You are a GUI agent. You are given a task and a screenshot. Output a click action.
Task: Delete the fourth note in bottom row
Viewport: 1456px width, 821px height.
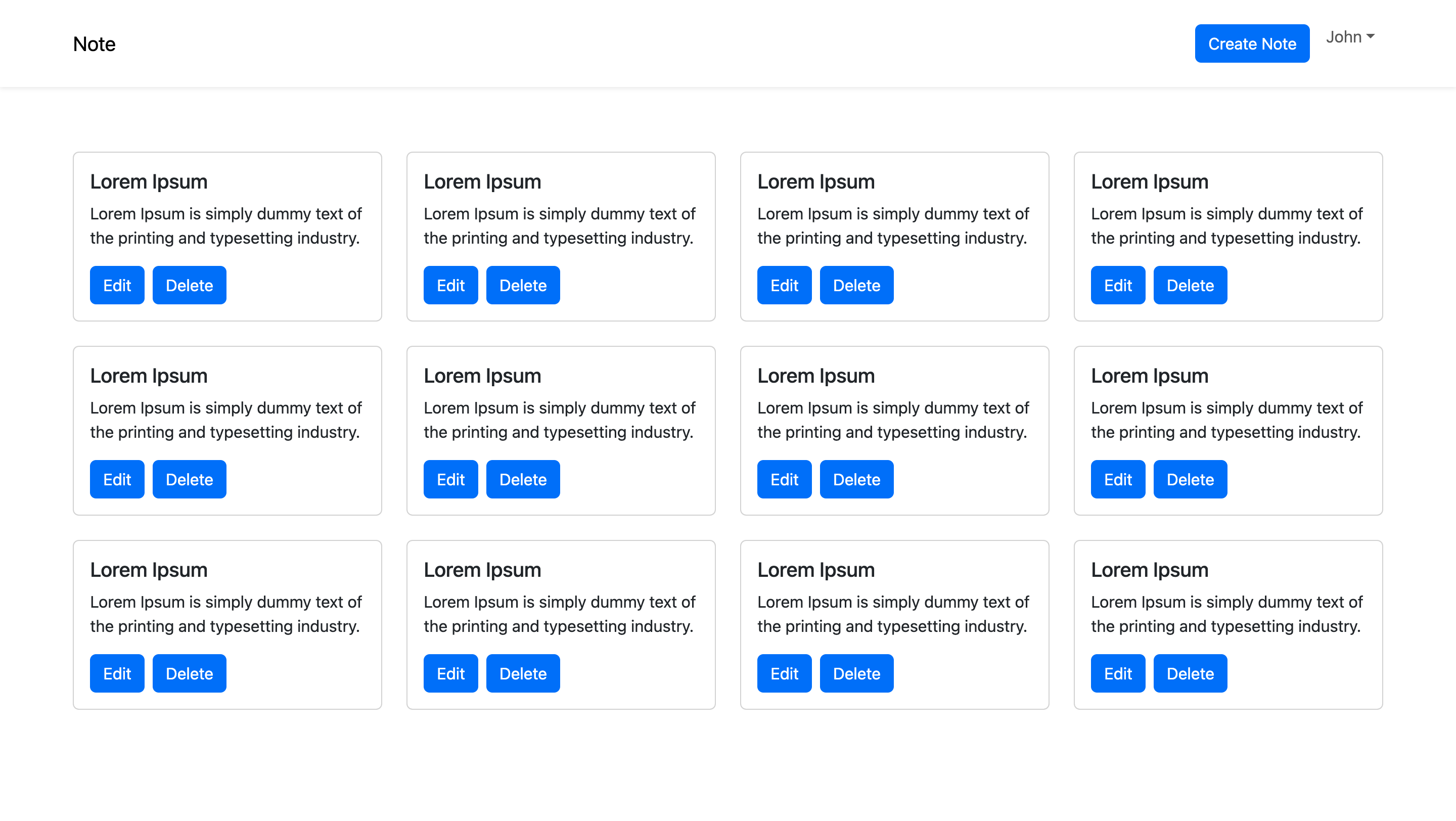pos(1190,673)
